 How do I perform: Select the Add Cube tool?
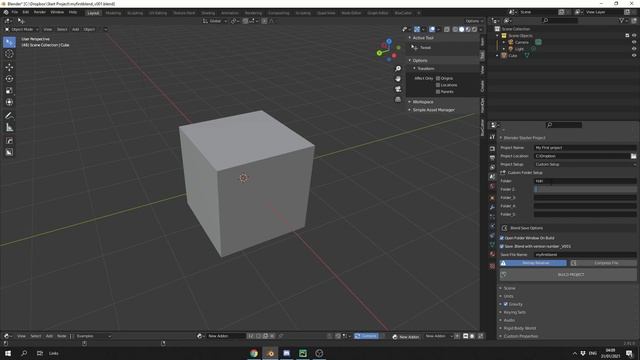click(x=9, y=141)
